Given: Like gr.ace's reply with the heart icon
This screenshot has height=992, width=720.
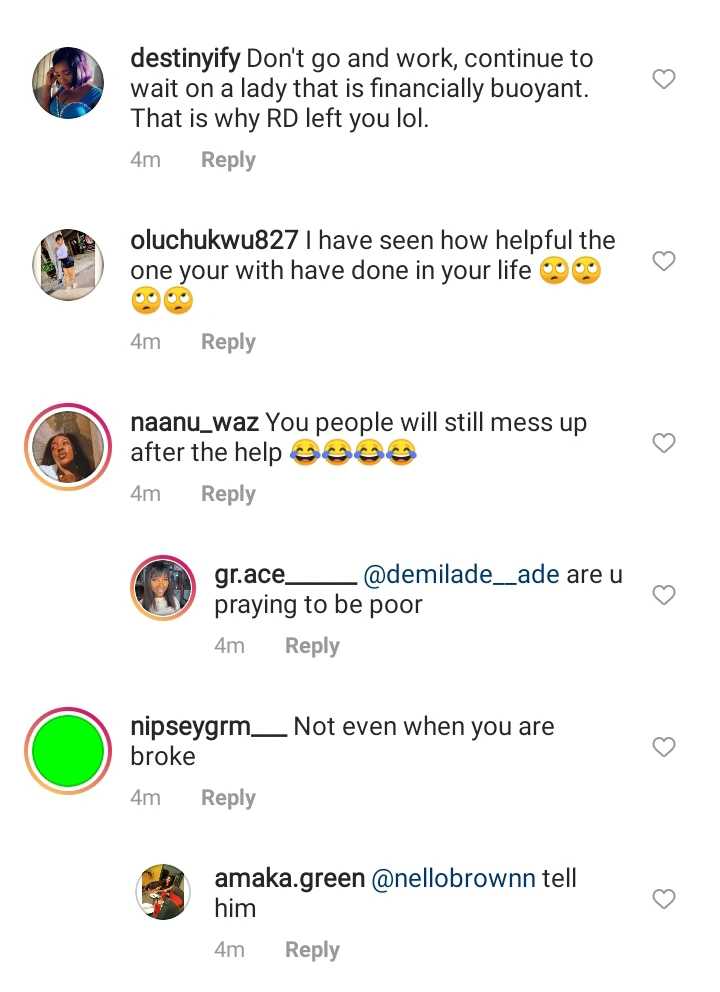Looking at the screenshot, I should [663, 595].
